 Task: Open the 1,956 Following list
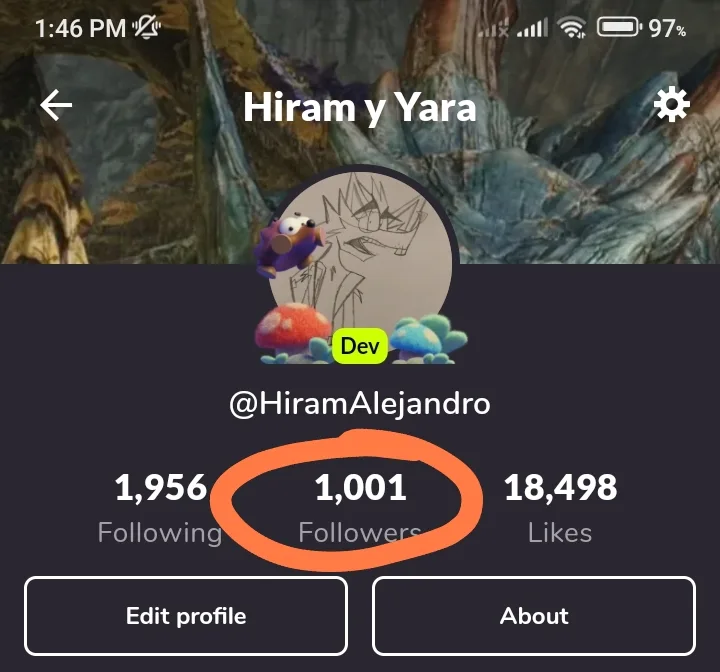(x=160, y=508)
